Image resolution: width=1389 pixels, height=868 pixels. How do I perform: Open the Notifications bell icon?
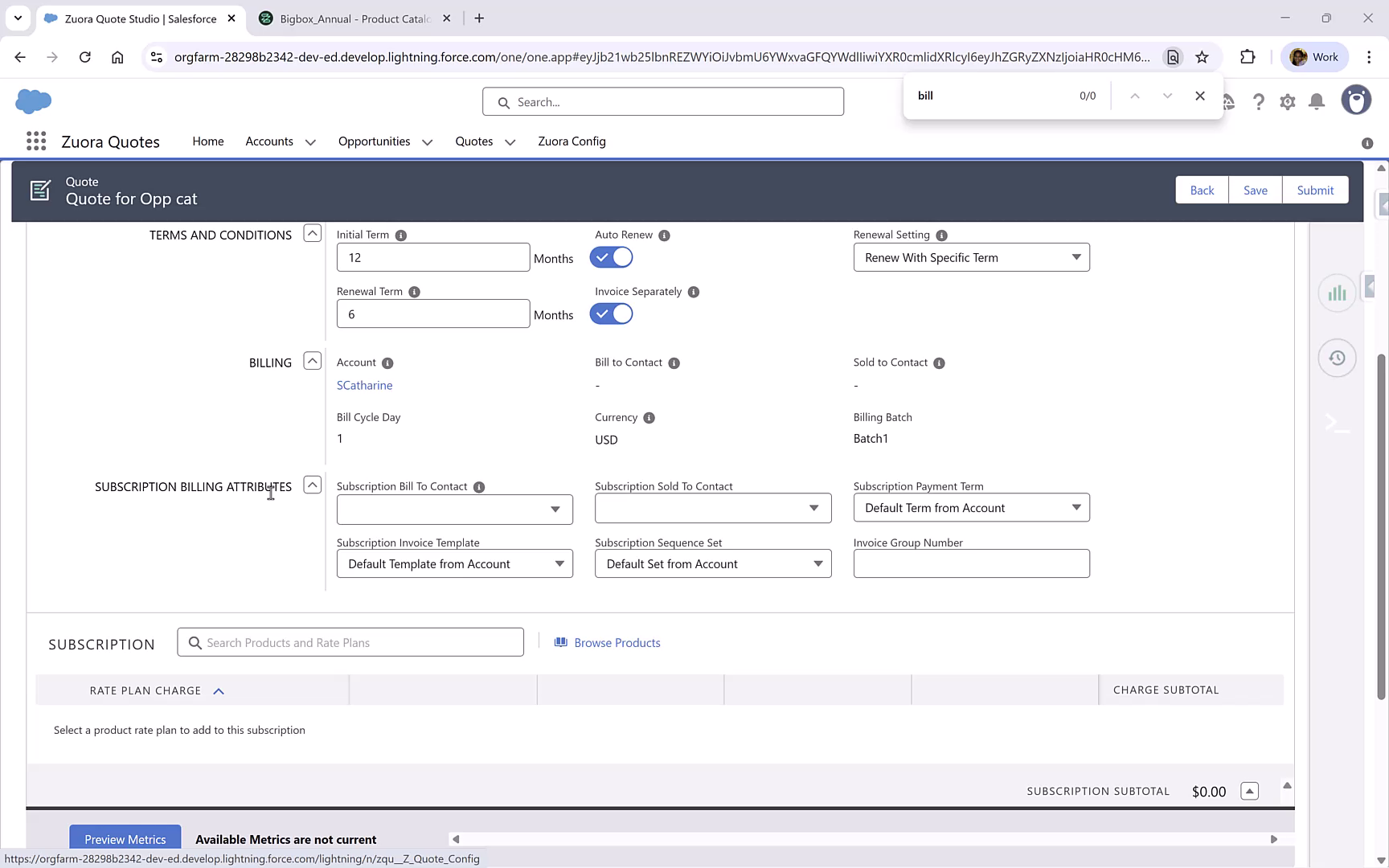1317,101
